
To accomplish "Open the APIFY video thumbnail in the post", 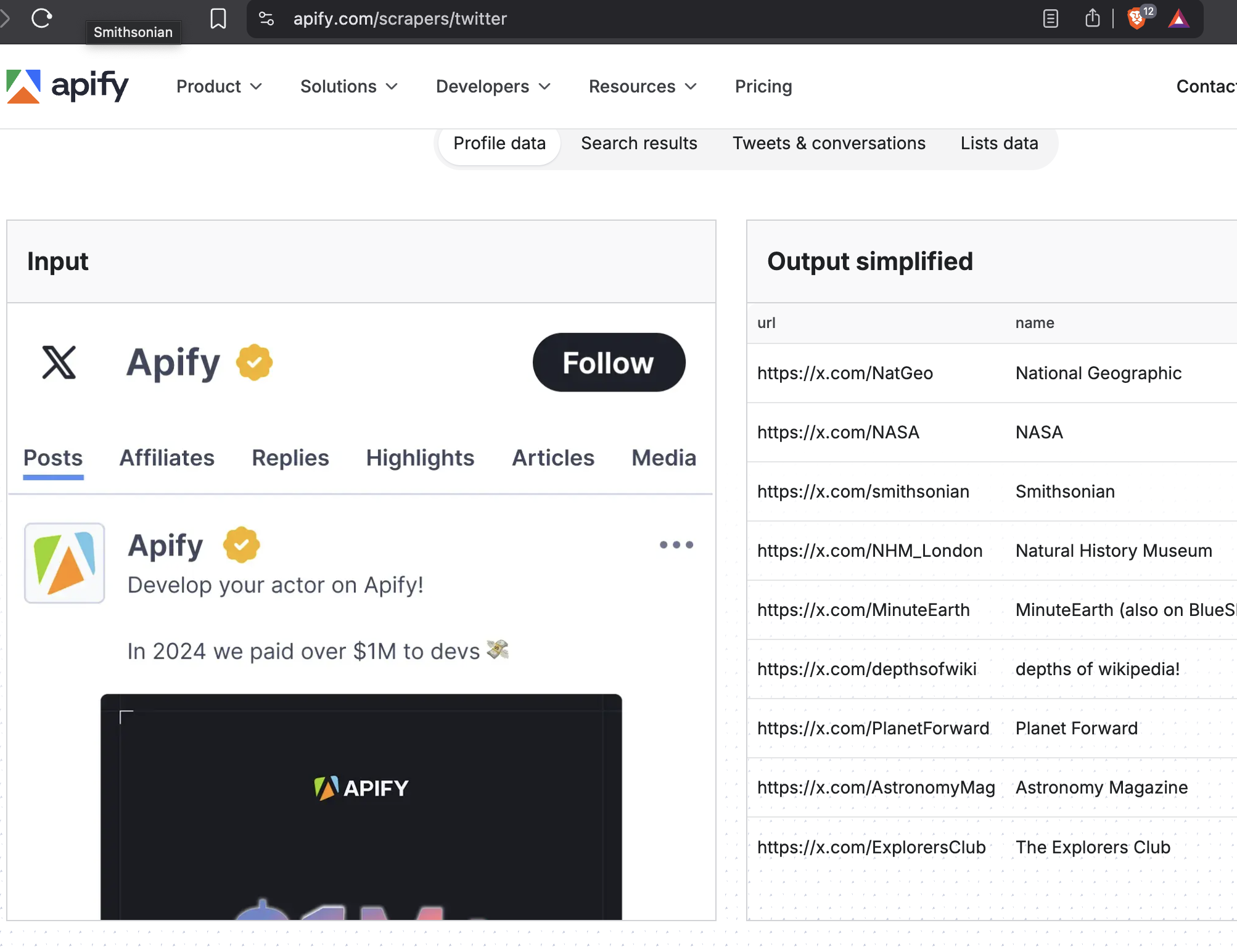I will [361, 807].
